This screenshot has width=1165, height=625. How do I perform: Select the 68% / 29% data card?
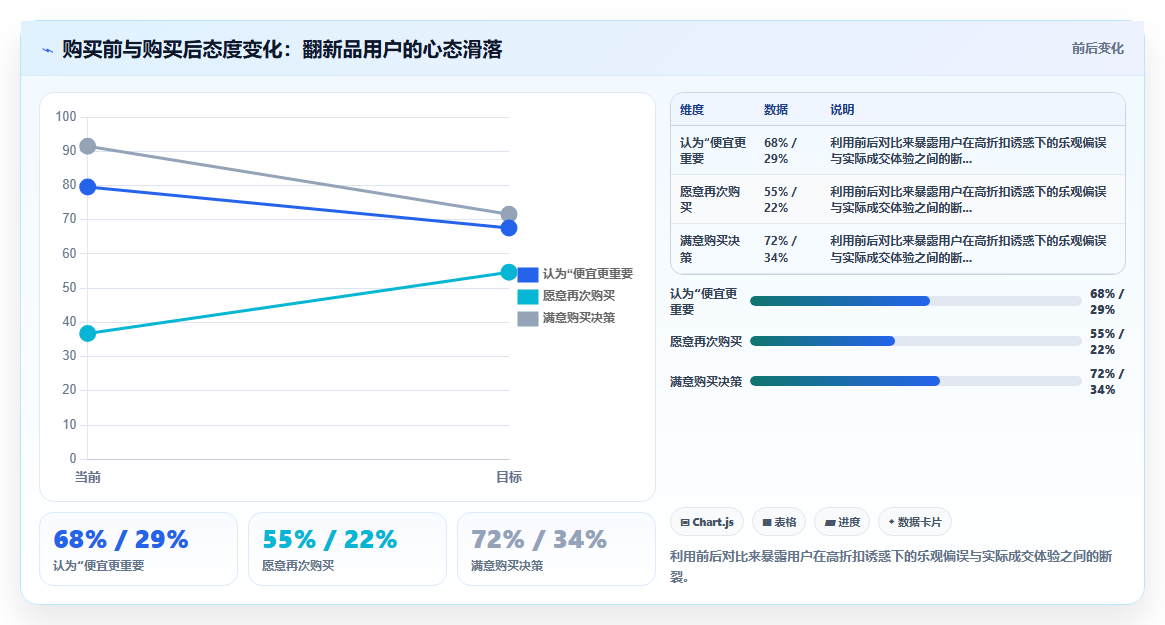point(138,549)
